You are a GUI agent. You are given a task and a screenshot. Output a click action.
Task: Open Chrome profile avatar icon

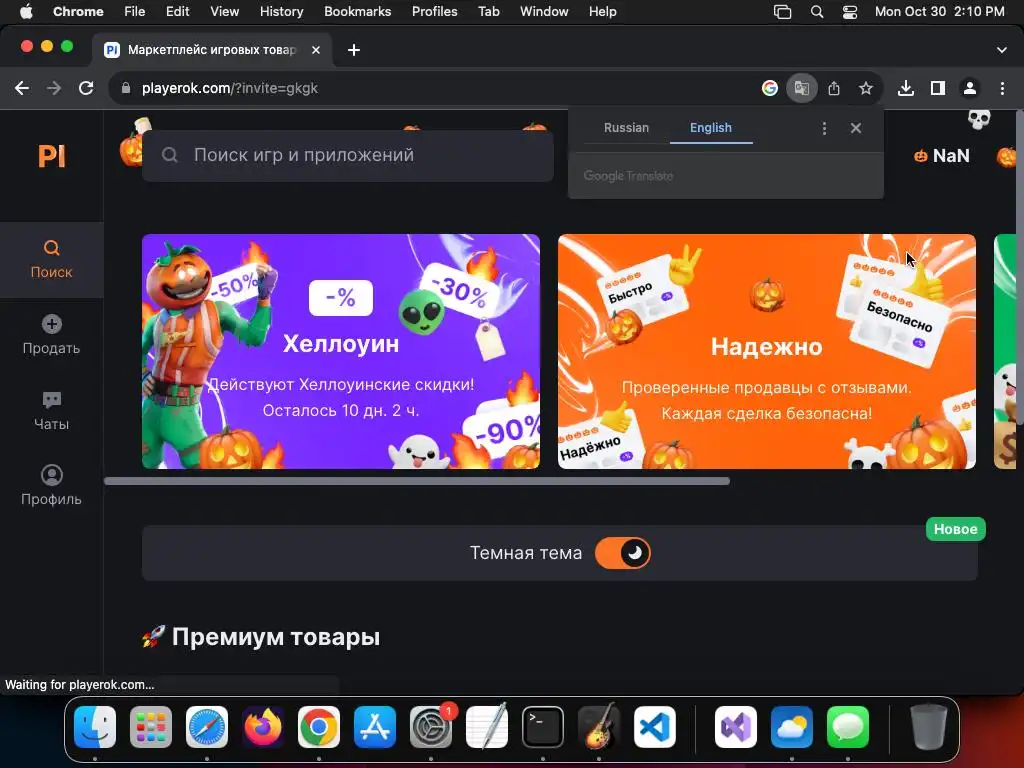pyautogui.click(x=970, y=88)
